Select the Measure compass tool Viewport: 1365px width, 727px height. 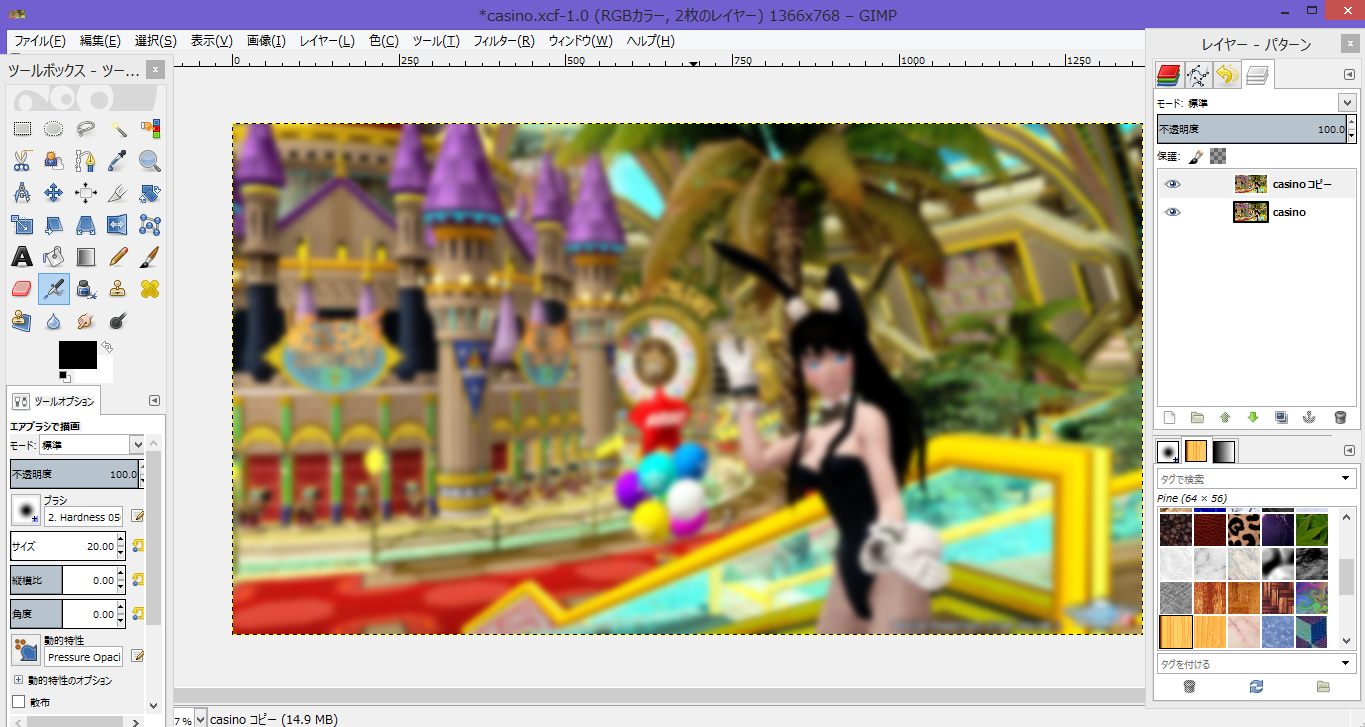tap(22, 192)
